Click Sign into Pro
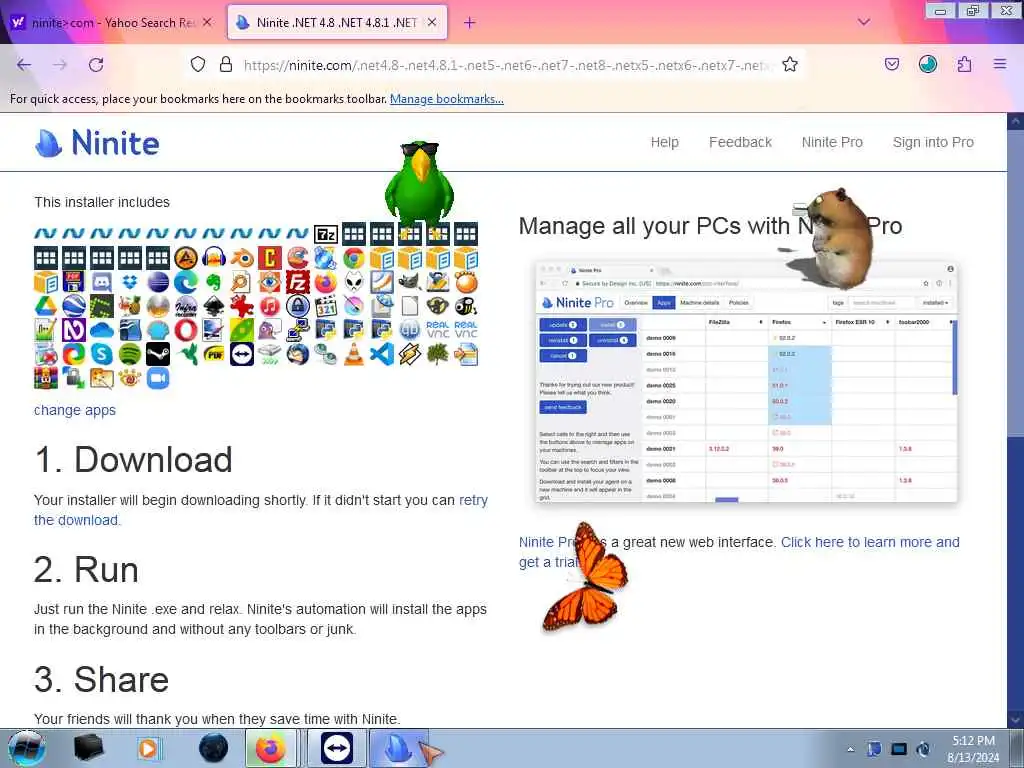 point(933,142)
